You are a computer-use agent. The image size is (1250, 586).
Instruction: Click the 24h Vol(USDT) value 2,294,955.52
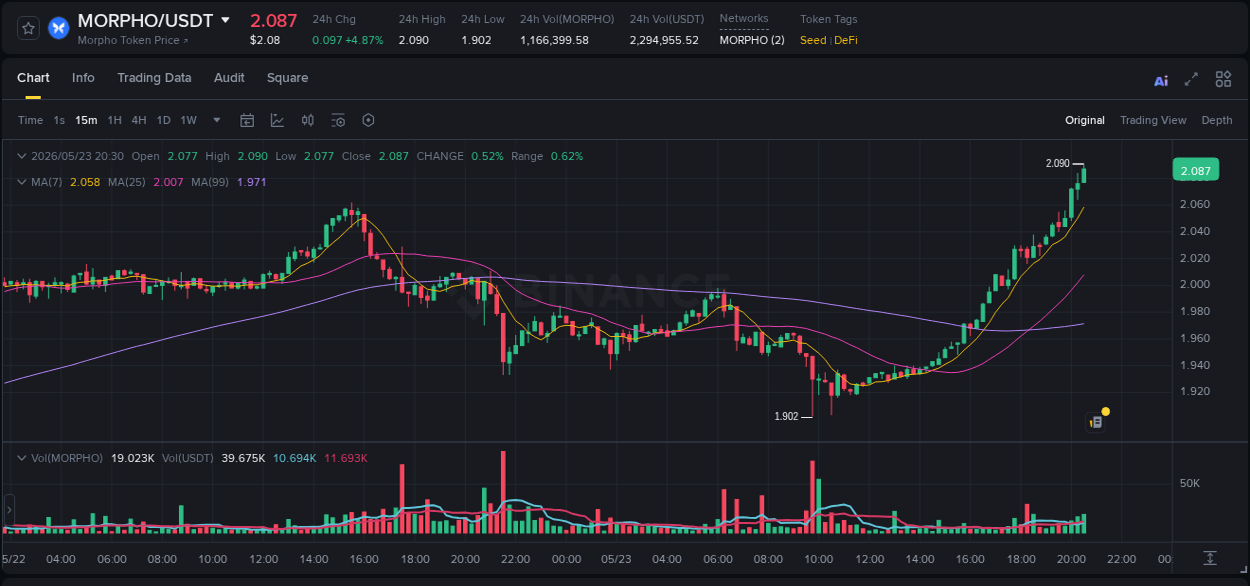point(664,40)
